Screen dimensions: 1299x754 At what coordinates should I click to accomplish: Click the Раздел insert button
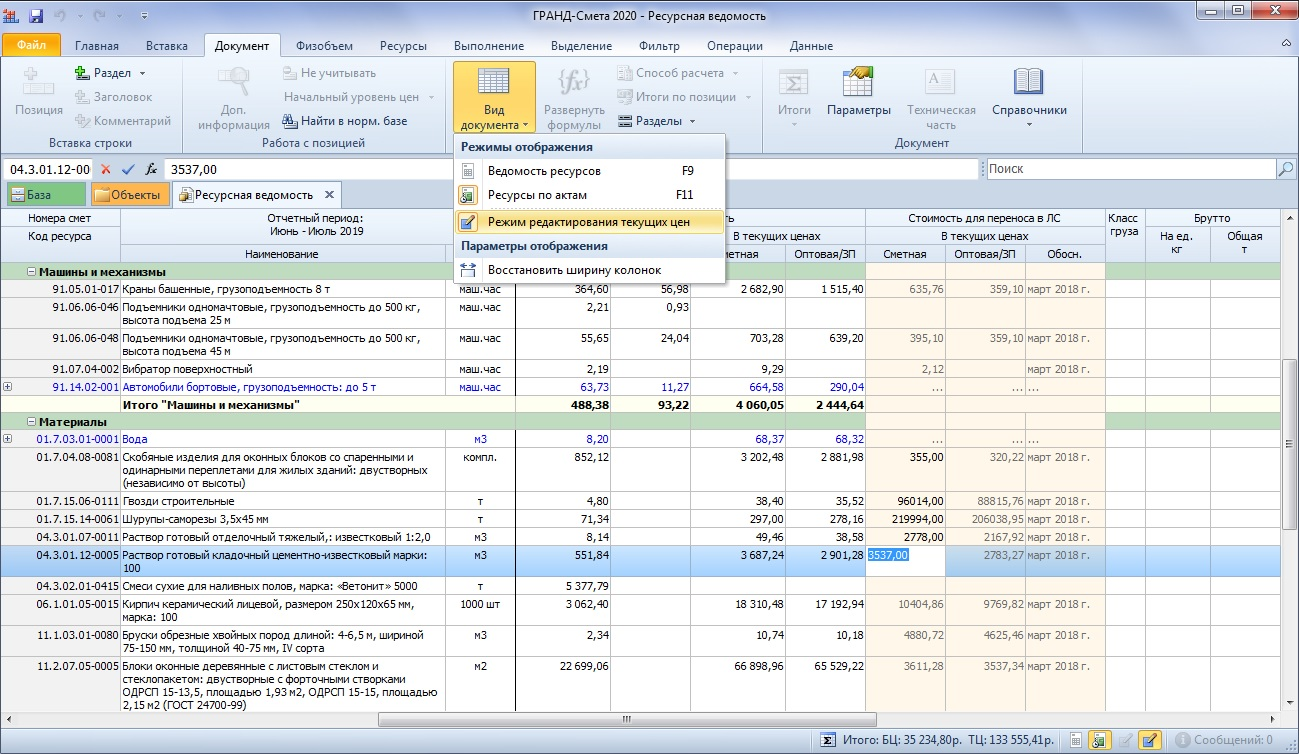tap(103, 73)
